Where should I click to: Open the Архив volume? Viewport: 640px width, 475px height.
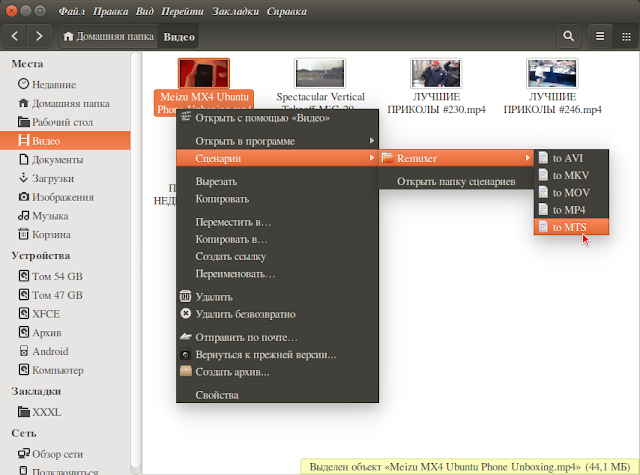65,333
